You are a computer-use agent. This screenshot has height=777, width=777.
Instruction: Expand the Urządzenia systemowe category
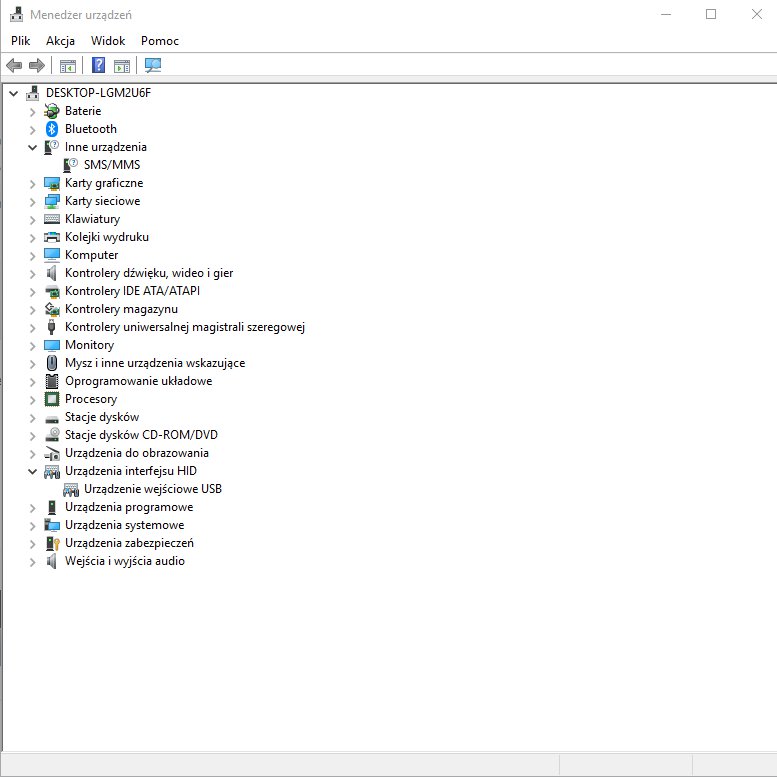point(32,525)
